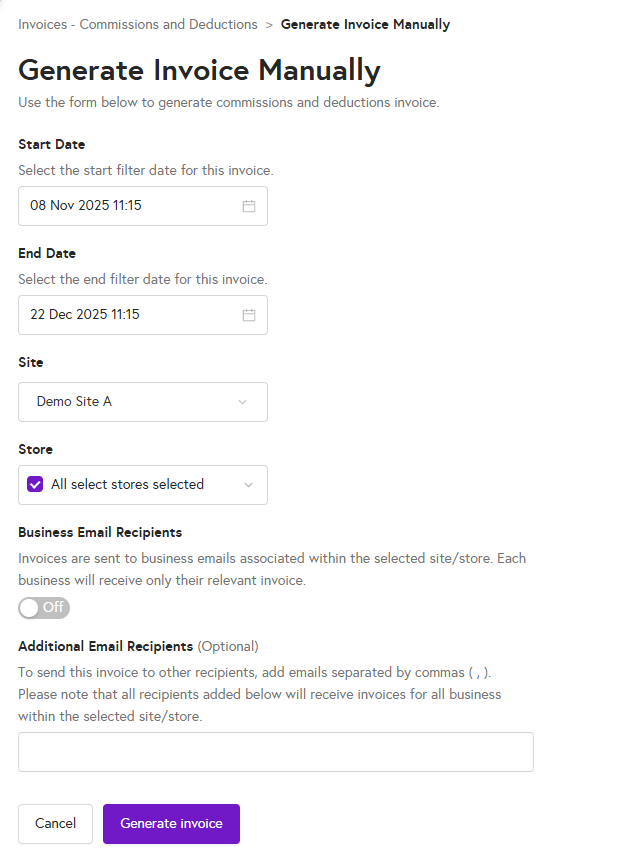Click the Additional Email Recipients text box
626x861 pixels.
tap(276, 752)
